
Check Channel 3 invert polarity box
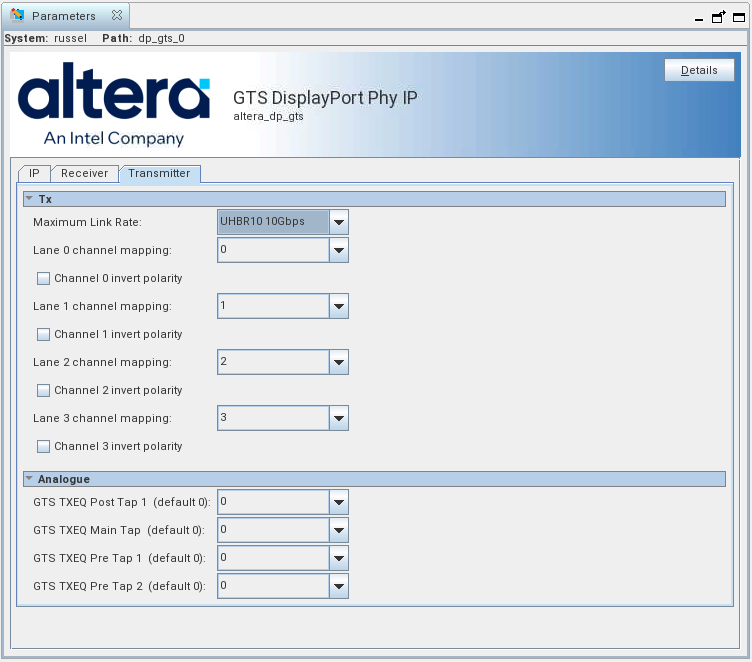coord(43,447)
